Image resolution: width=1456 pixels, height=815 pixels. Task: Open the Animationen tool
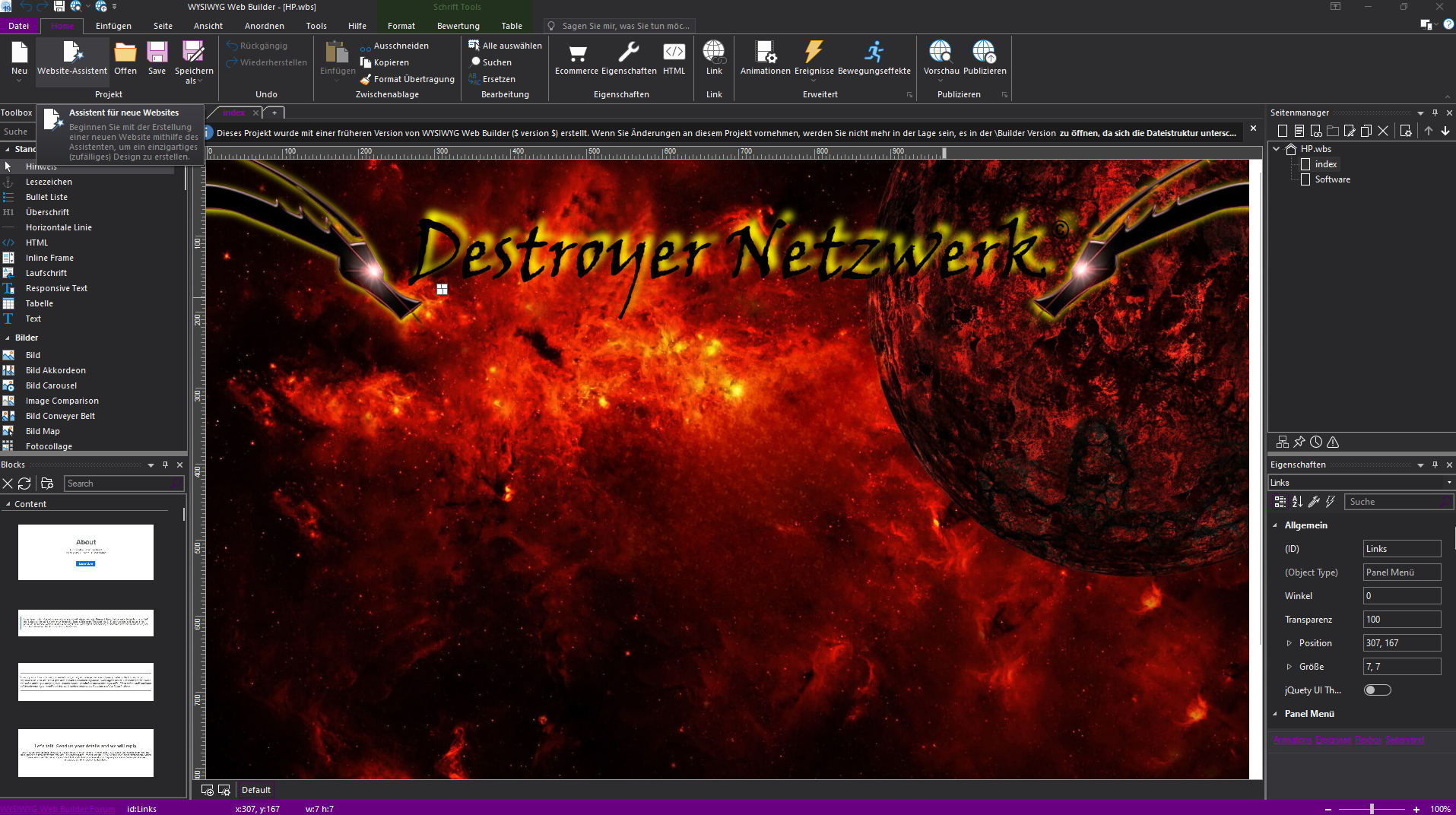click(766, 58)
